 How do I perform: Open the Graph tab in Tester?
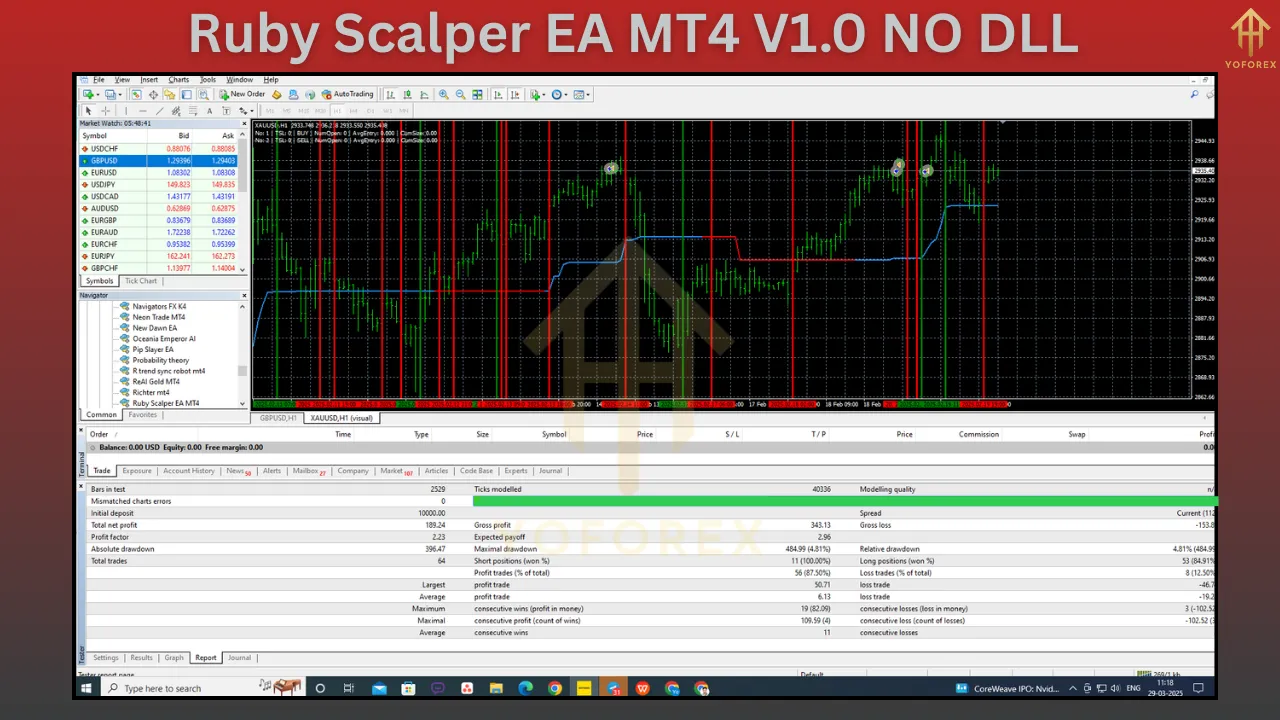point(174,657)
